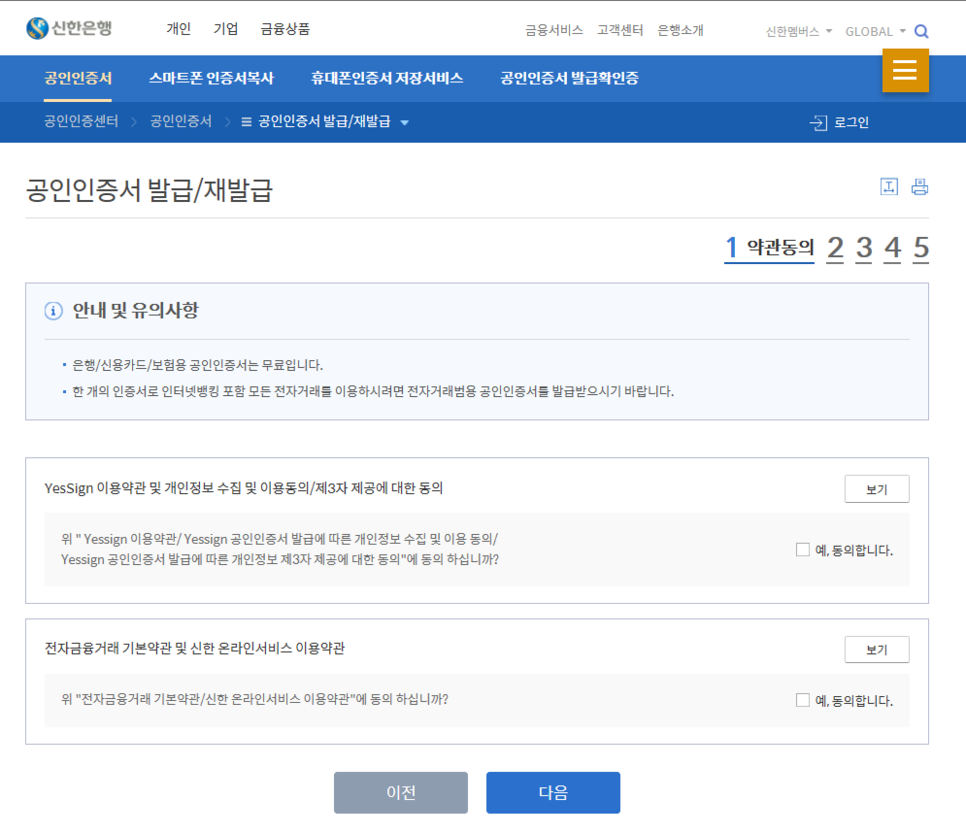
Task: Click the 공인인증서 발급/재발급 page heading
Action: 149,190
